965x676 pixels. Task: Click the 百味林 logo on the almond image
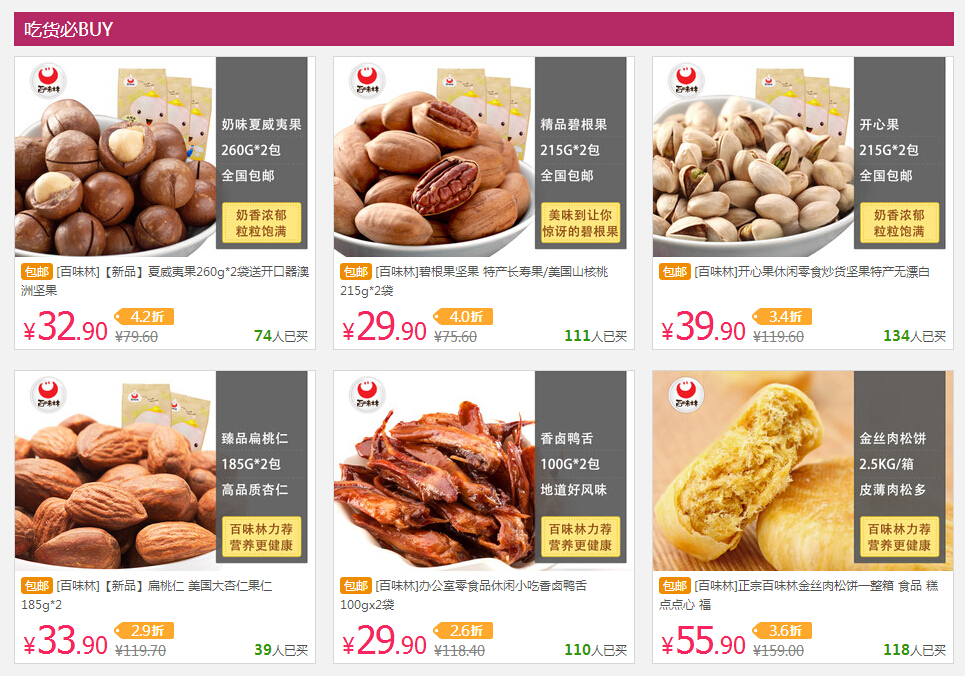[x=48, y=395]
